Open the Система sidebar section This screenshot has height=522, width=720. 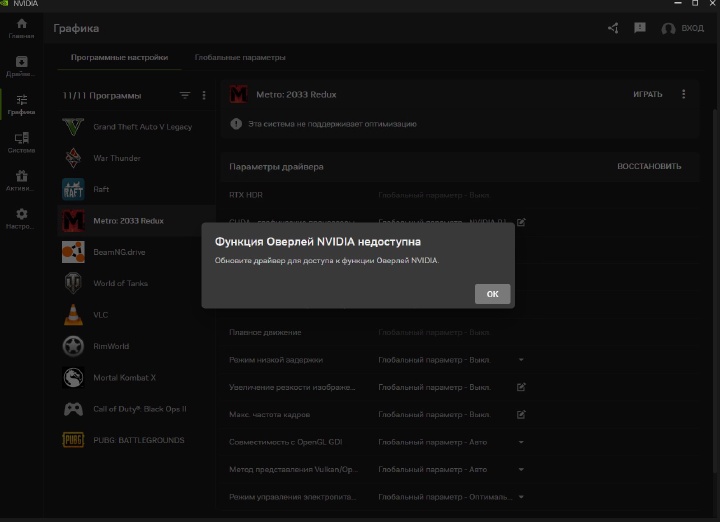pos(22,143)
